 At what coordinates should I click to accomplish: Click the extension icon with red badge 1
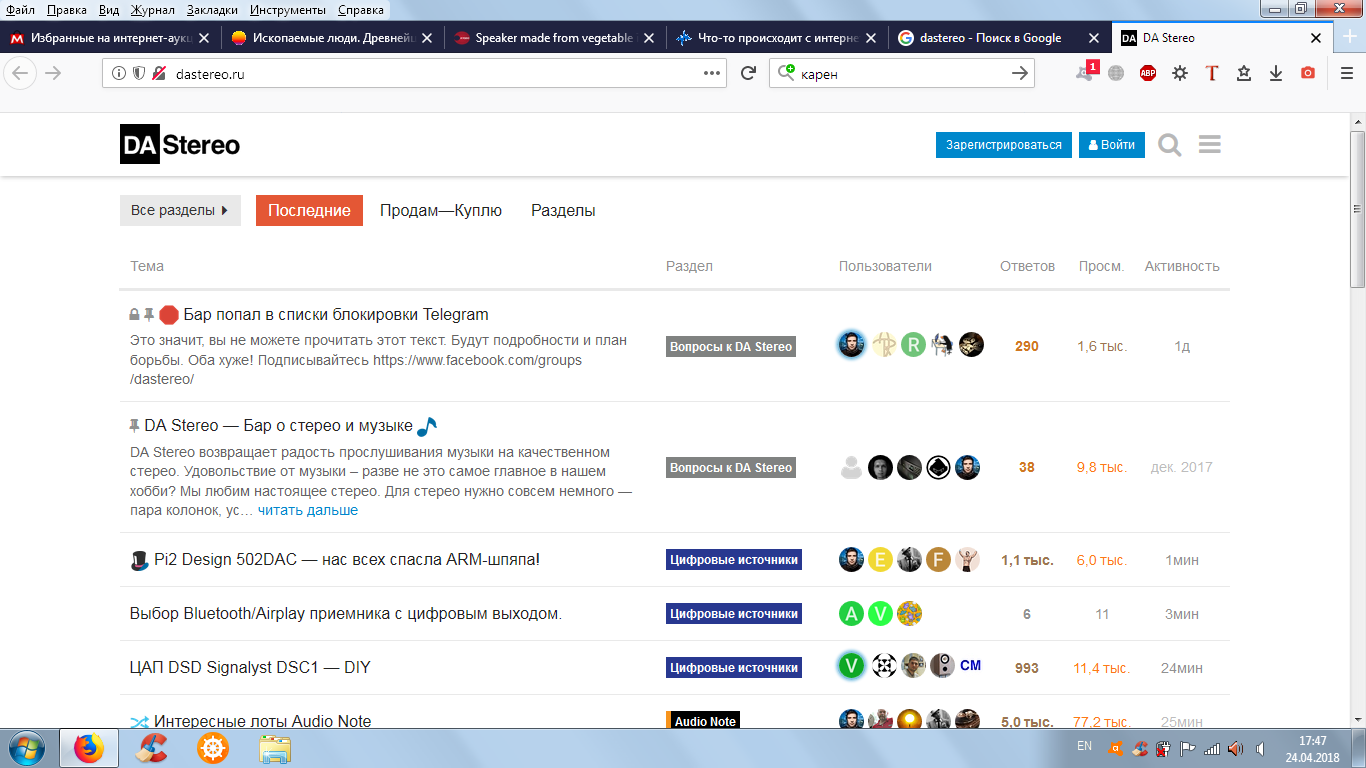(1085, 72)
